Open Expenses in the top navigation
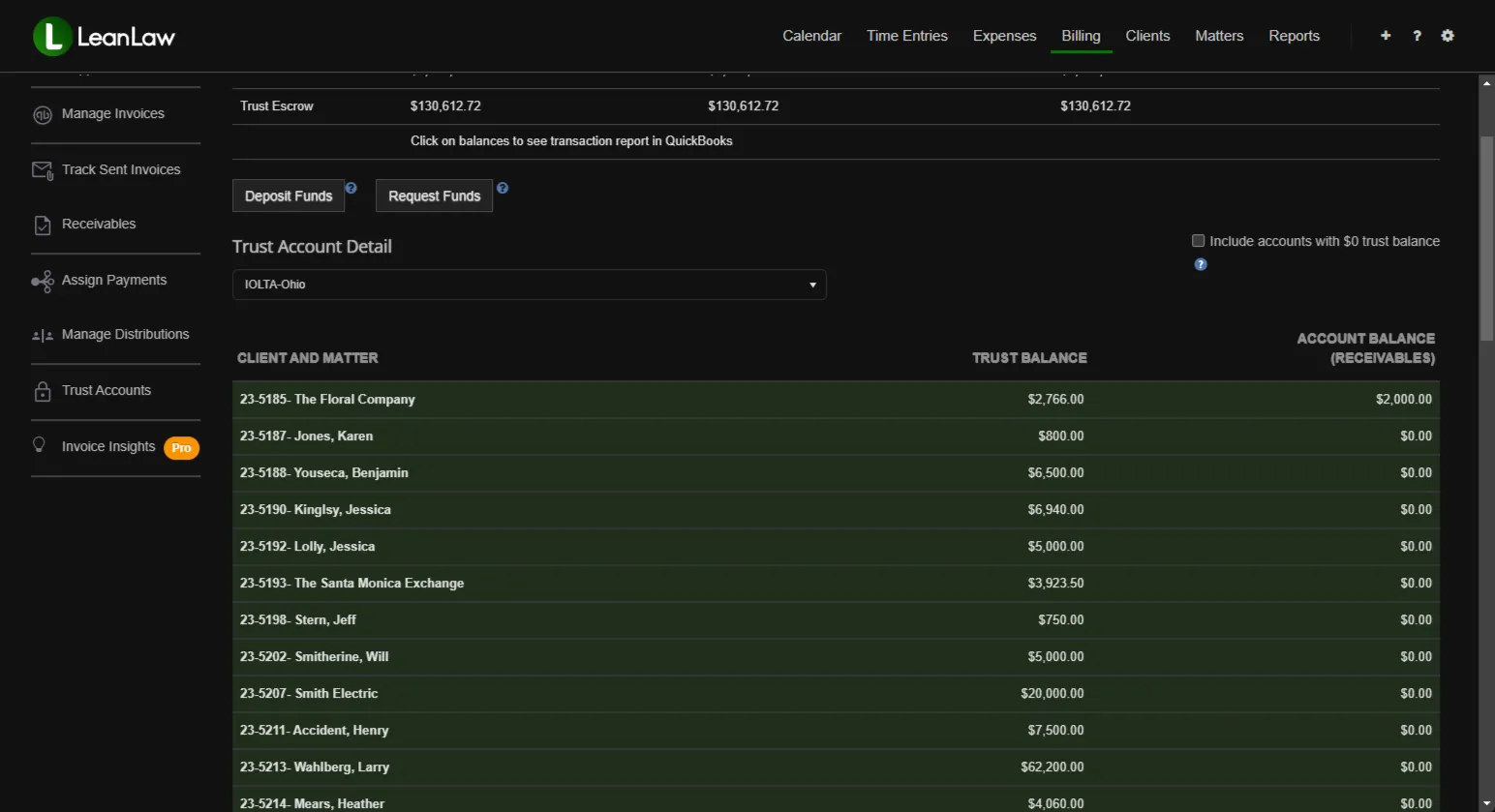The height and width of the screenshot is (812, 1495). pos(1004,36)
